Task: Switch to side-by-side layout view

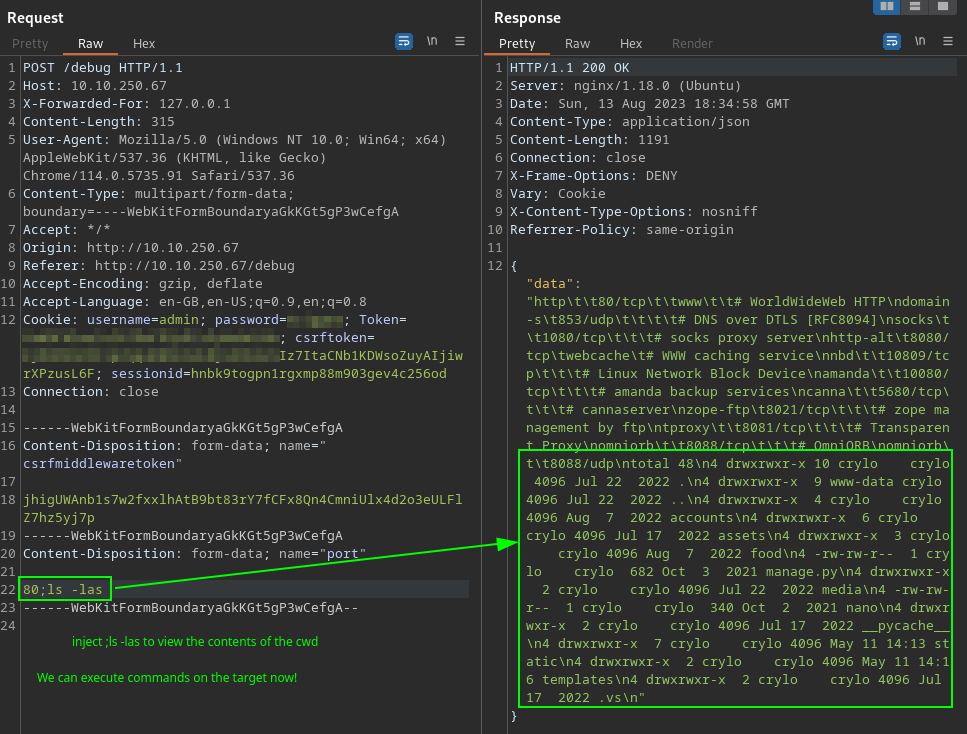Action: pyautogui.click(x=887, y=6)
